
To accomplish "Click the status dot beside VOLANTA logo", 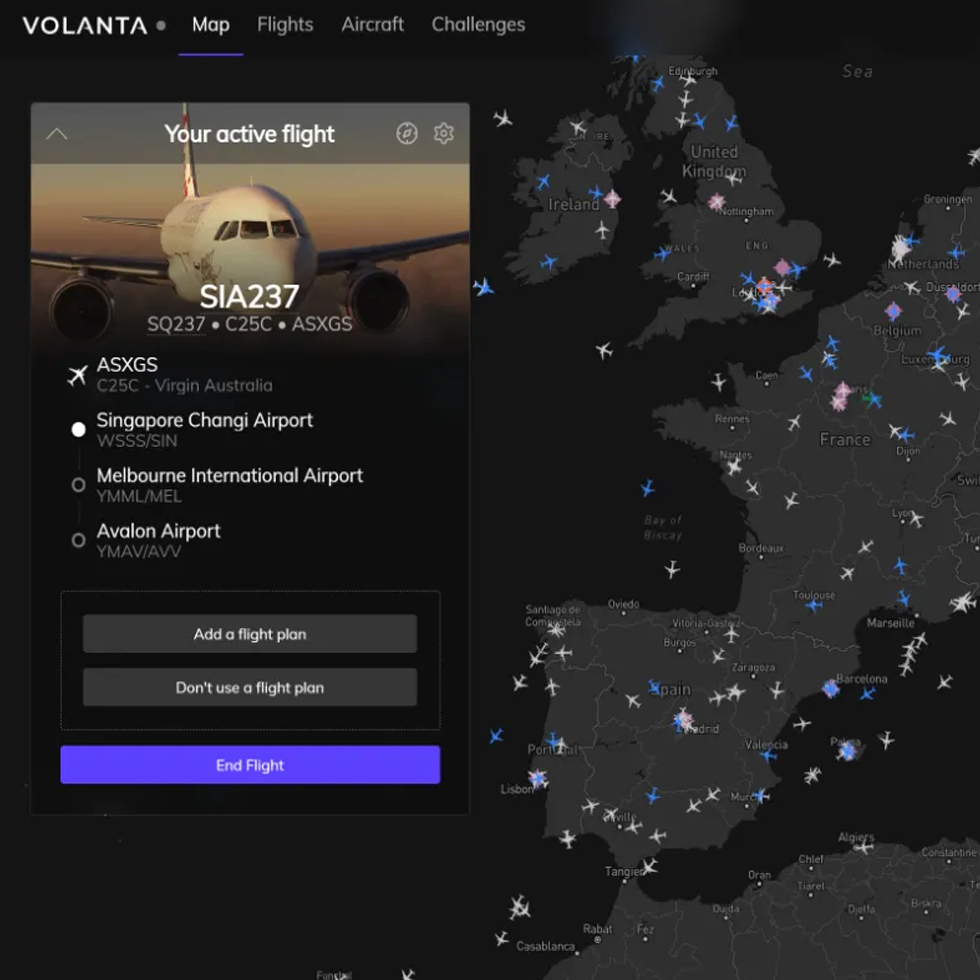I will 161,26.
